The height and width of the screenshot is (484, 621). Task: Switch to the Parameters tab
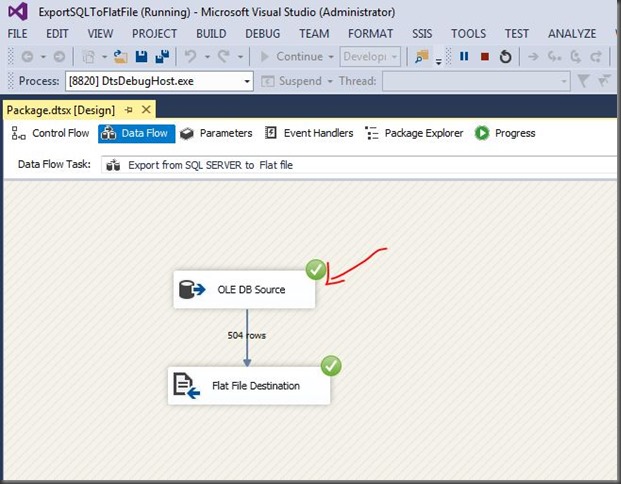[x=216, y=133]
